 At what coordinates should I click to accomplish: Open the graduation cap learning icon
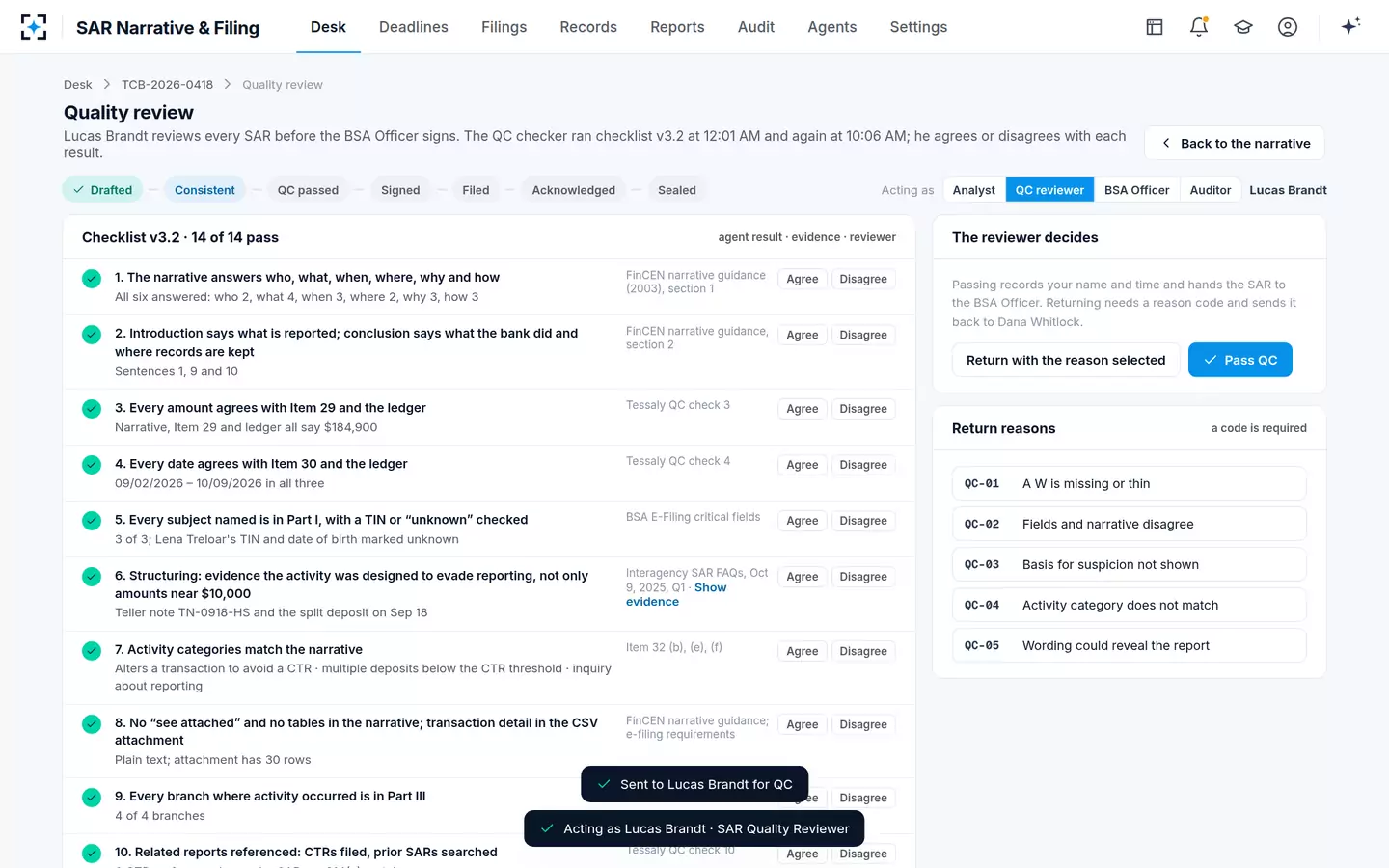(x=1243, y=27)
